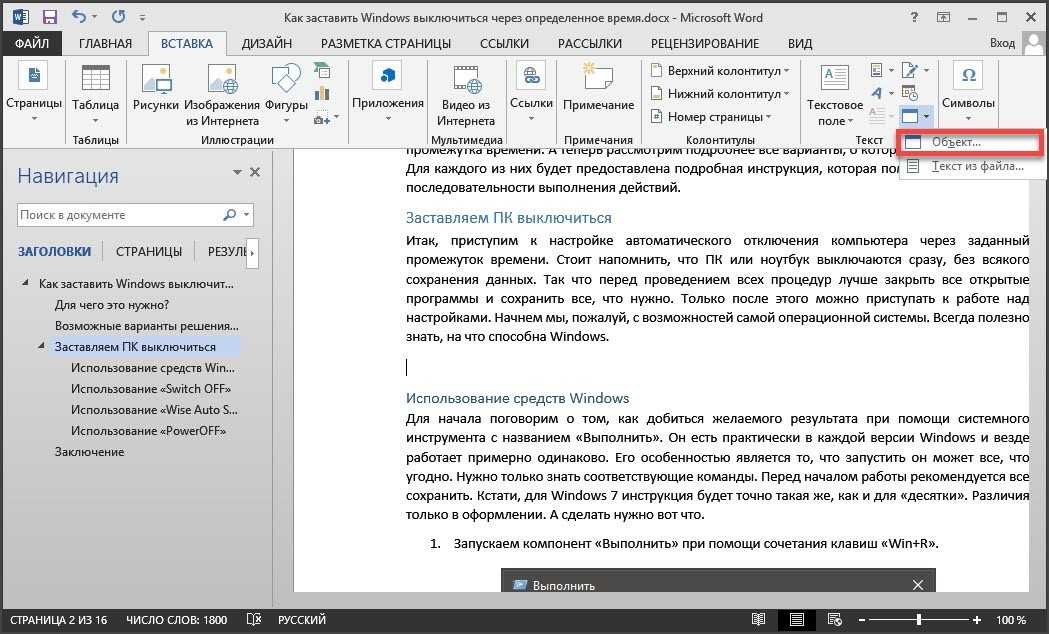Choose Текст из файла... menu entry
The image size is (1049, 634).
(x=977, y=166)
